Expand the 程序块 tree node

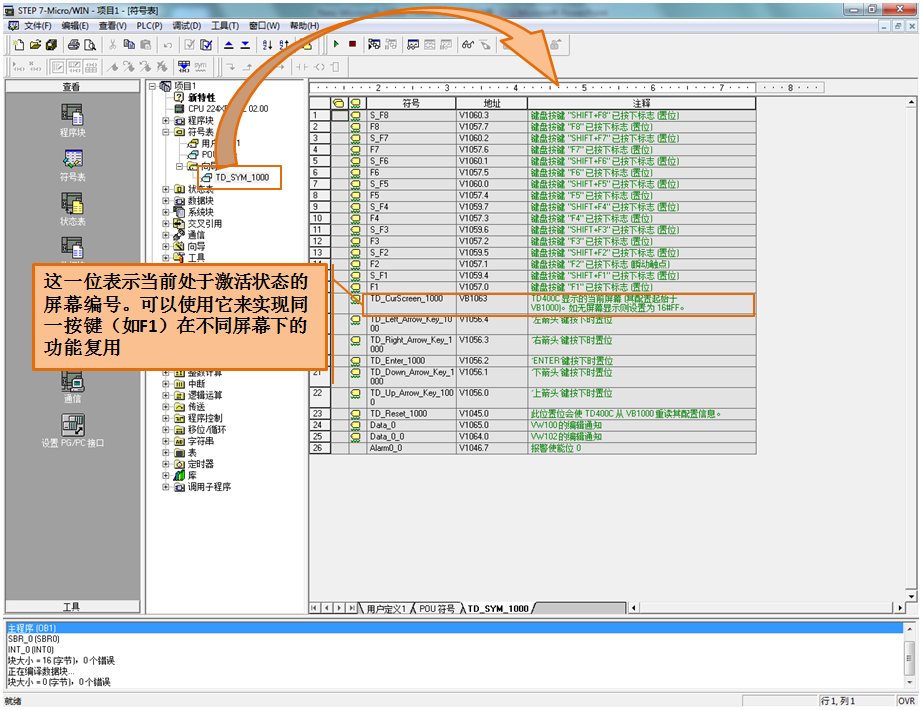coord(166,120)
